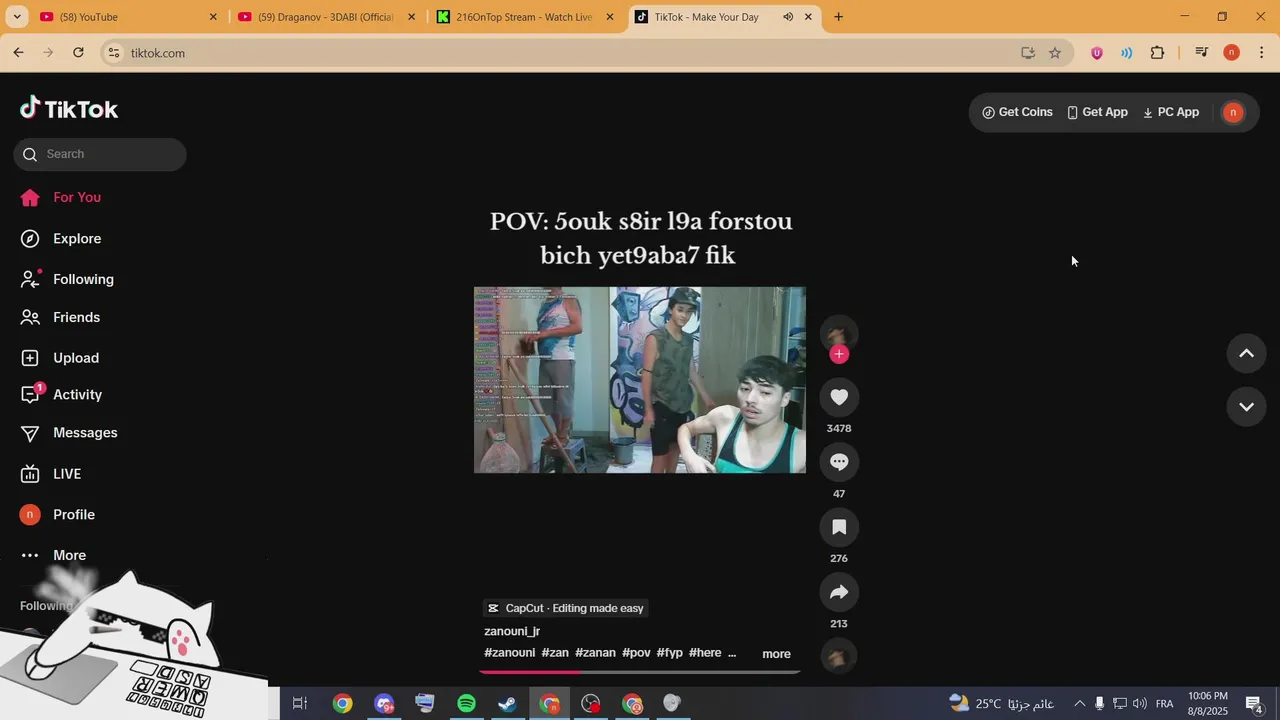The width and height of the screenshot is (1280, 720).
Task: Go to previous video with up chevron
Action: (1246, 353)
